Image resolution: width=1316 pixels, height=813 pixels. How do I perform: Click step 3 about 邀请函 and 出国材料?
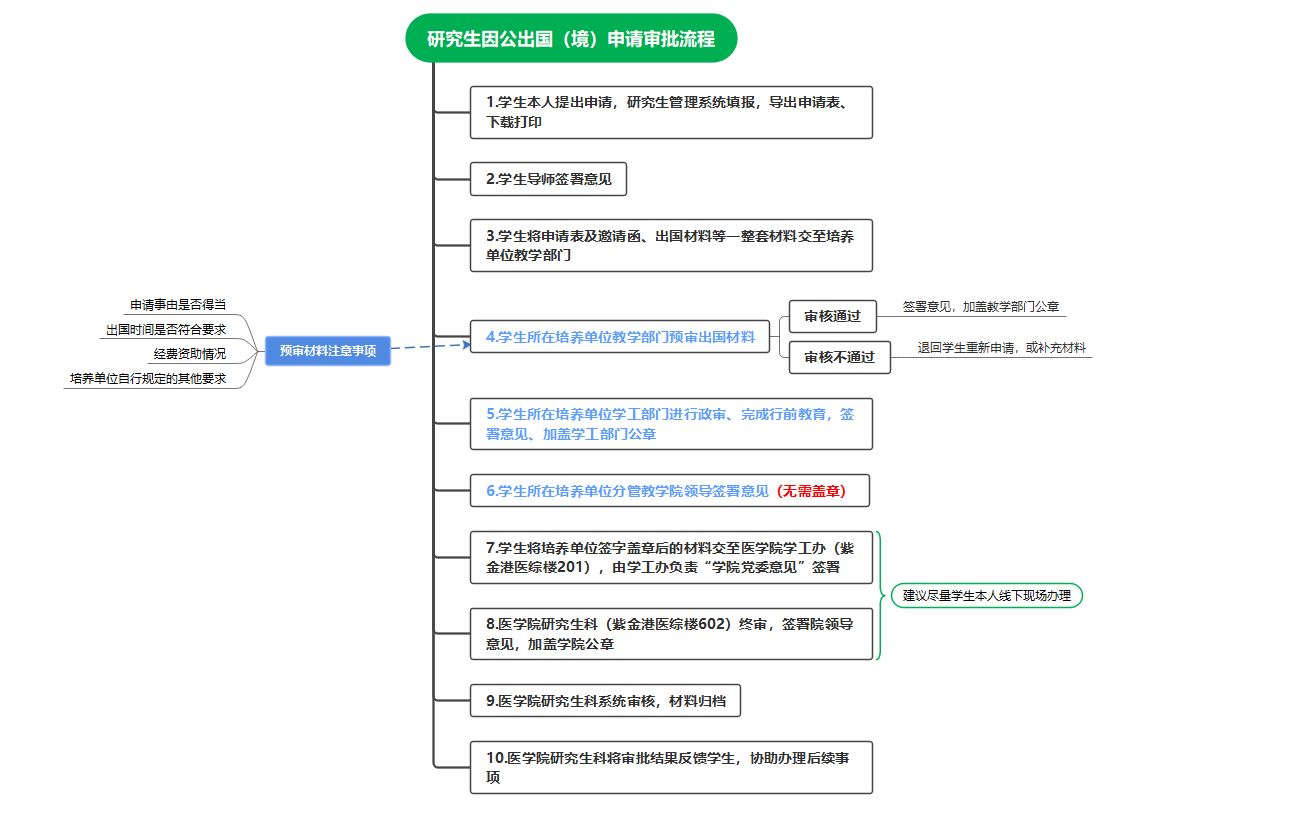pos(671,245)
